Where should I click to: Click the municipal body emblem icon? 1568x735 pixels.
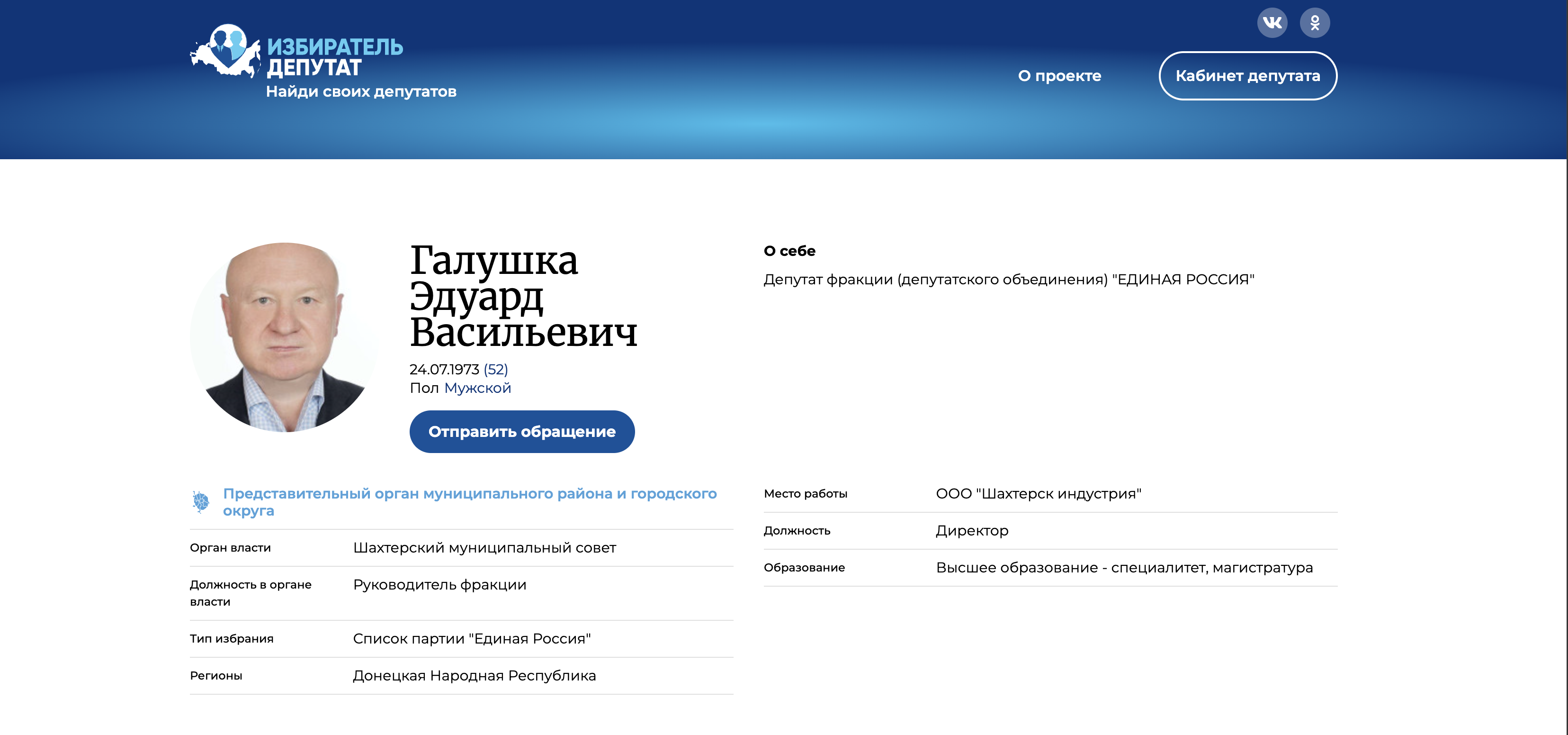(200, 502)
